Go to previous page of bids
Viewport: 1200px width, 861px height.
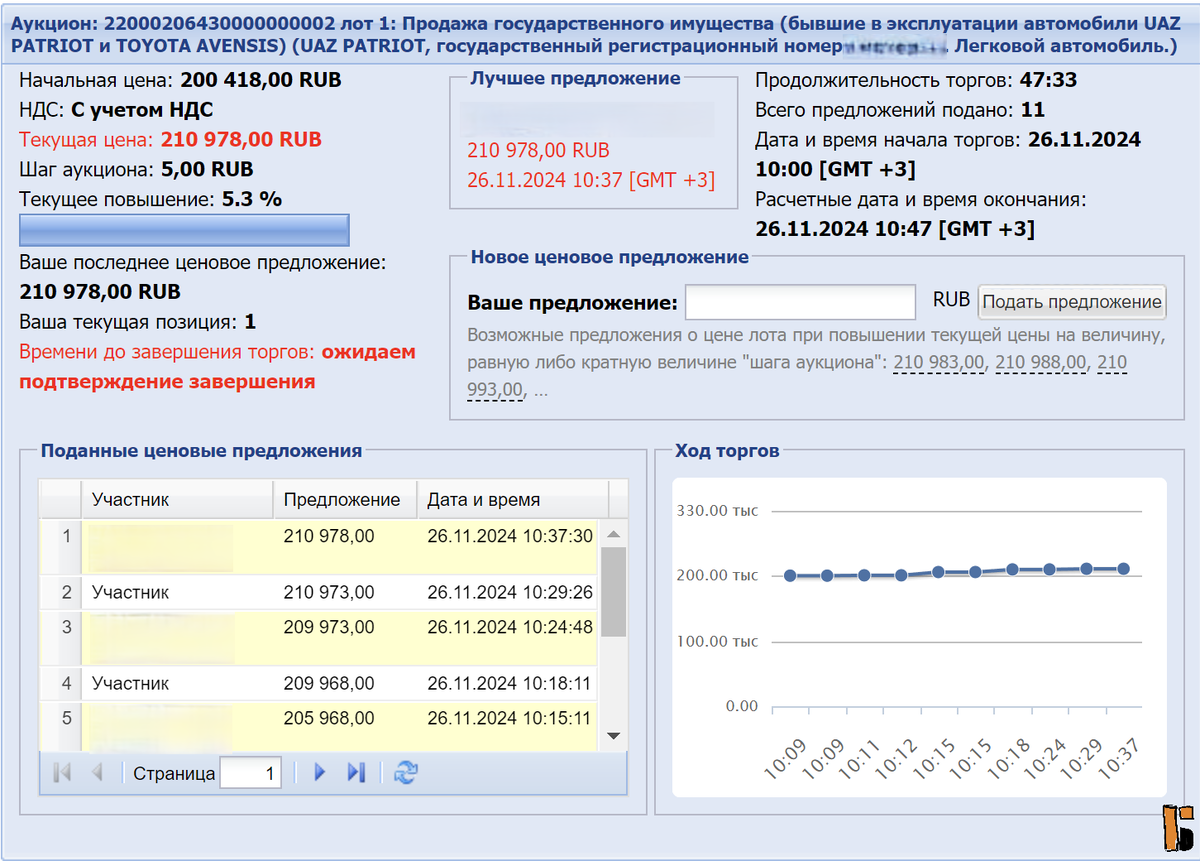point(97,773)
